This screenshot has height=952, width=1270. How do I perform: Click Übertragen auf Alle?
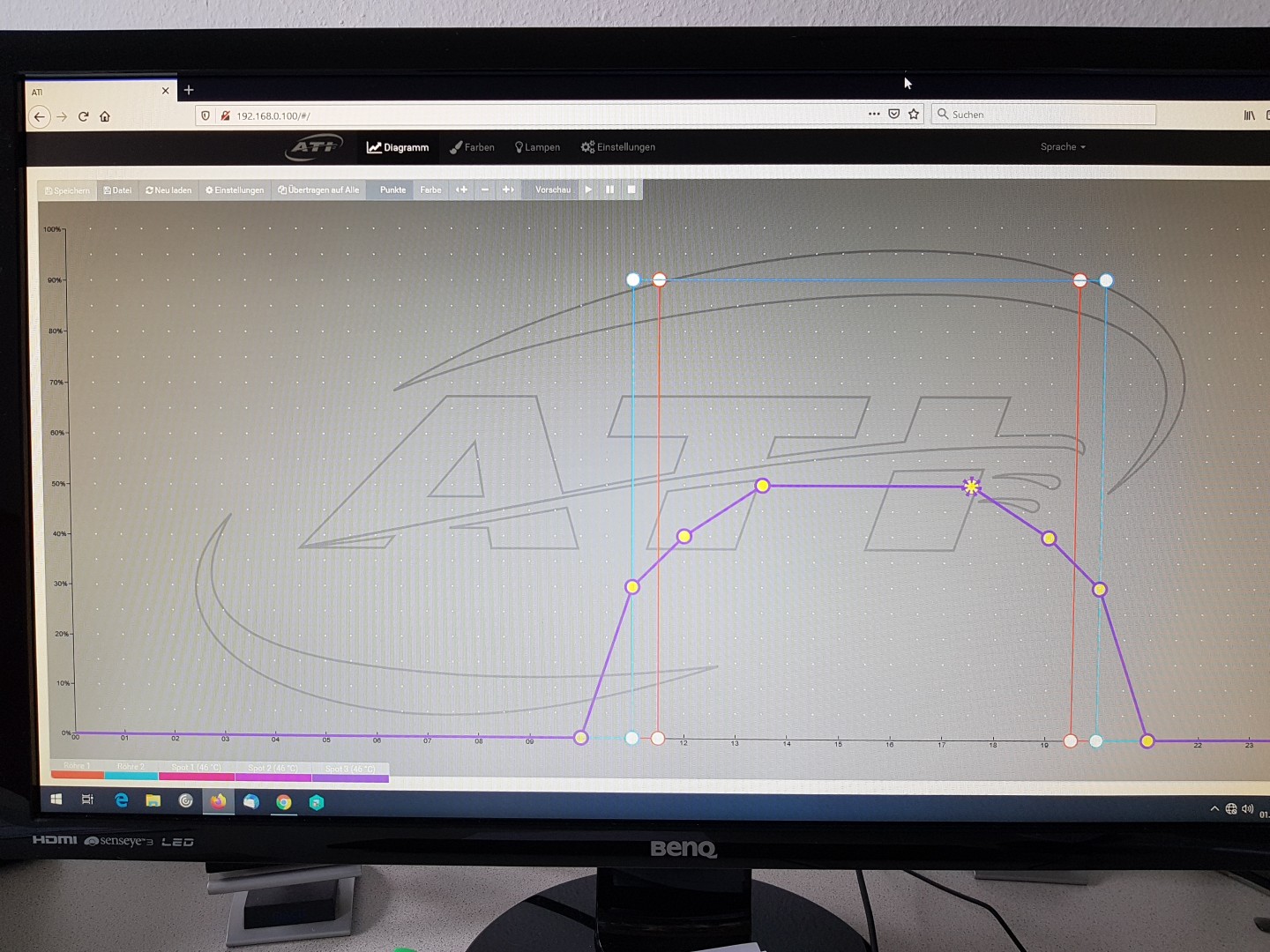(318, 190)
